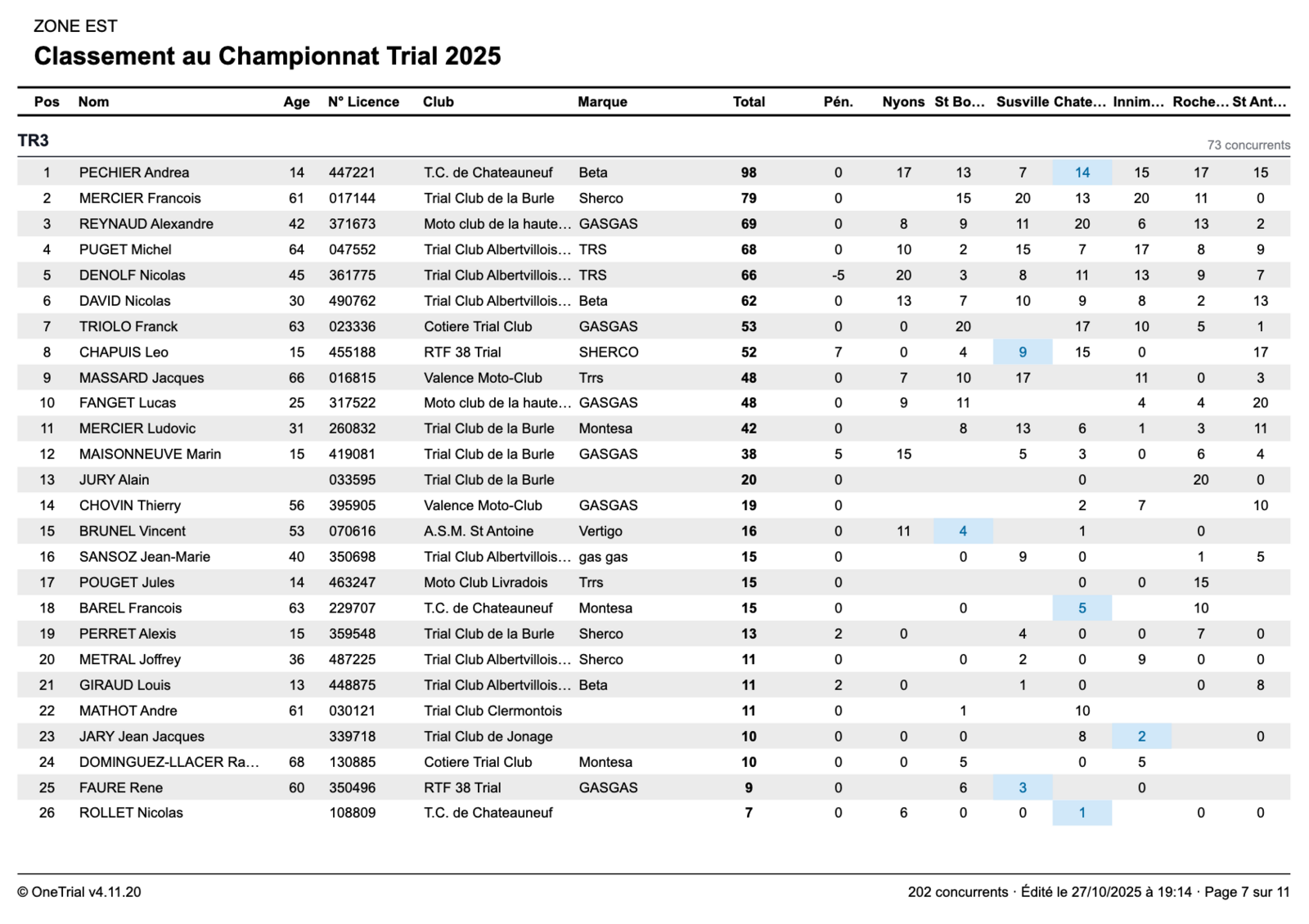Click the OneTrial v4.11.20 footer text
The image size is (1309, 924).
point(79,892)
